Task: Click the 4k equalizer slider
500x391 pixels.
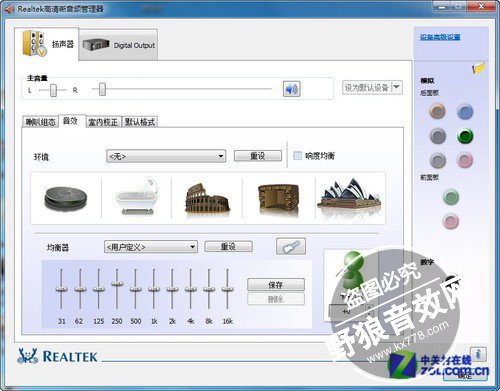Action: pyautogui.click(x=191, y=289)
